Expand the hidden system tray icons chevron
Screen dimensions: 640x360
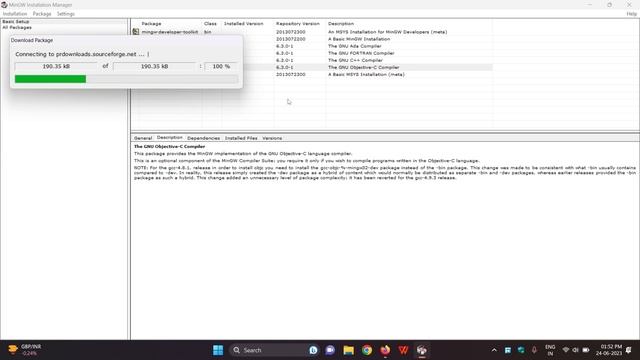pos(494,350)
